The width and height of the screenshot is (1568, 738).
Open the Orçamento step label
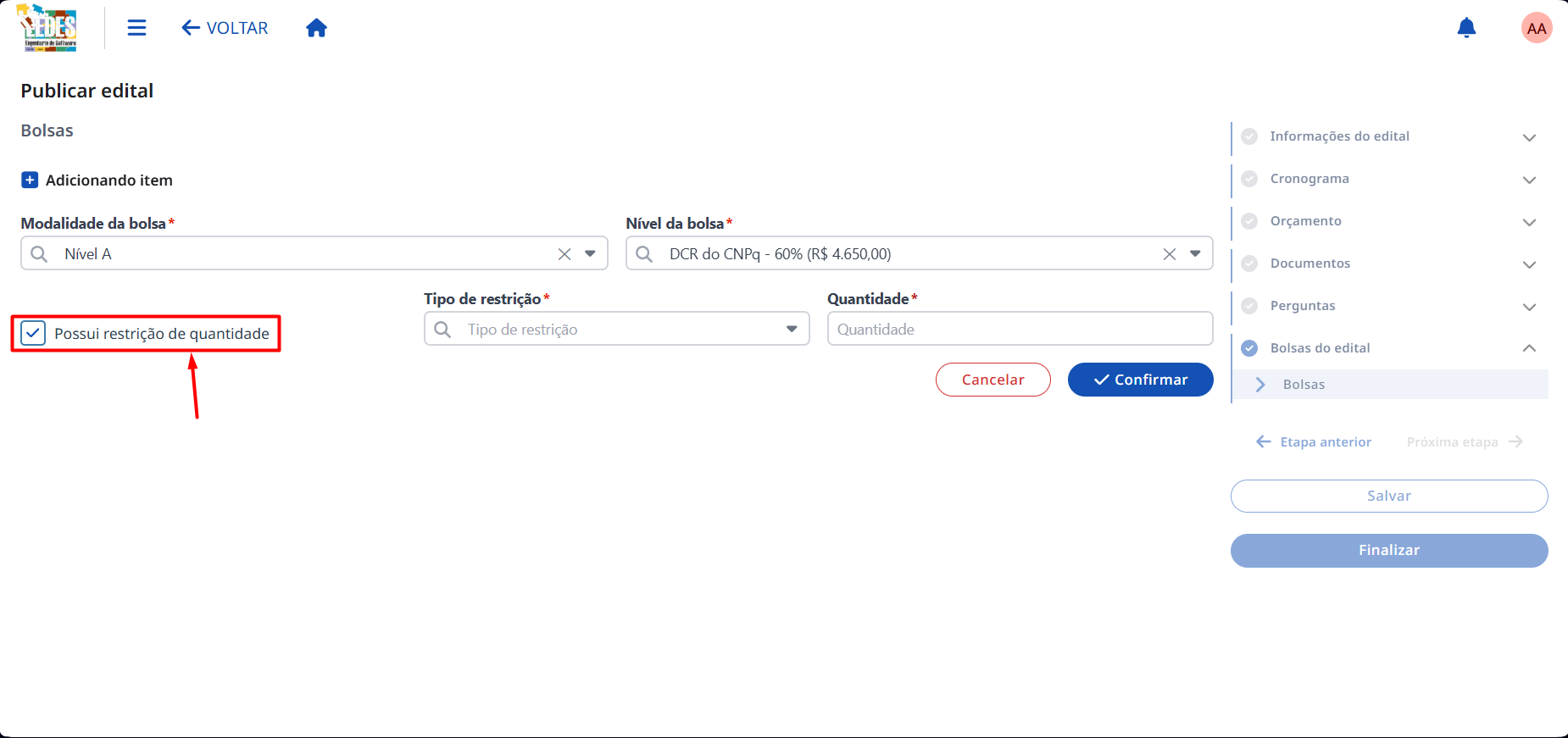1305,221
